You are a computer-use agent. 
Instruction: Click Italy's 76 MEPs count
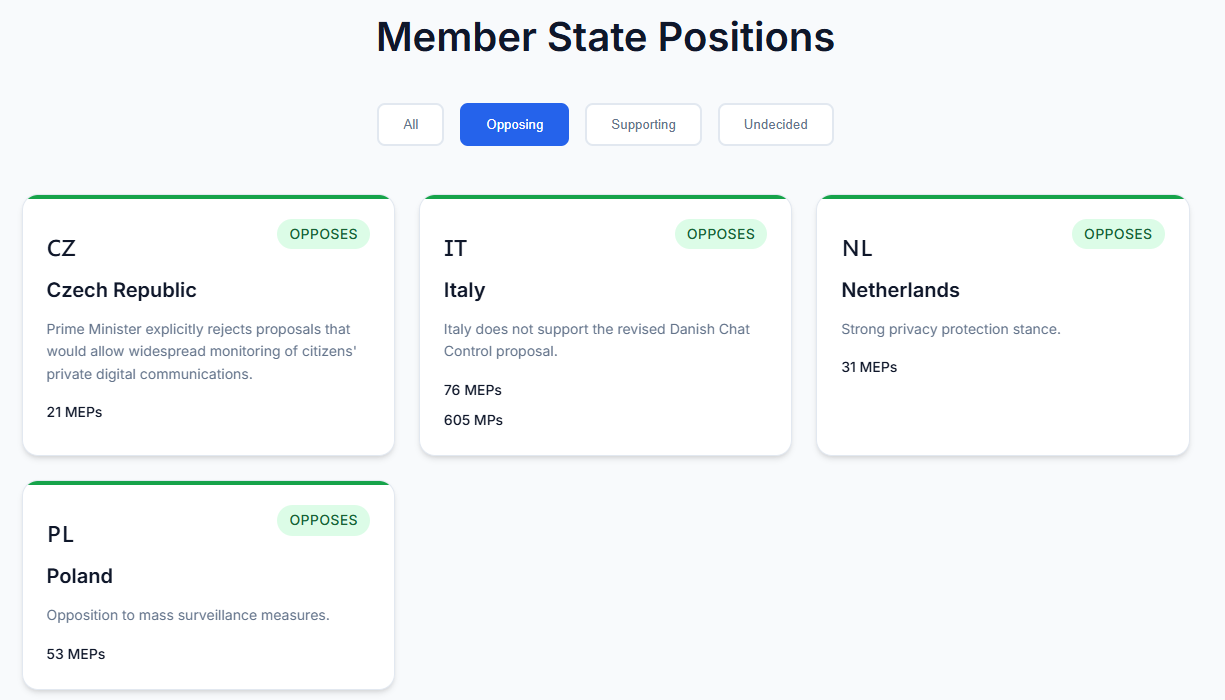(473, 390)
